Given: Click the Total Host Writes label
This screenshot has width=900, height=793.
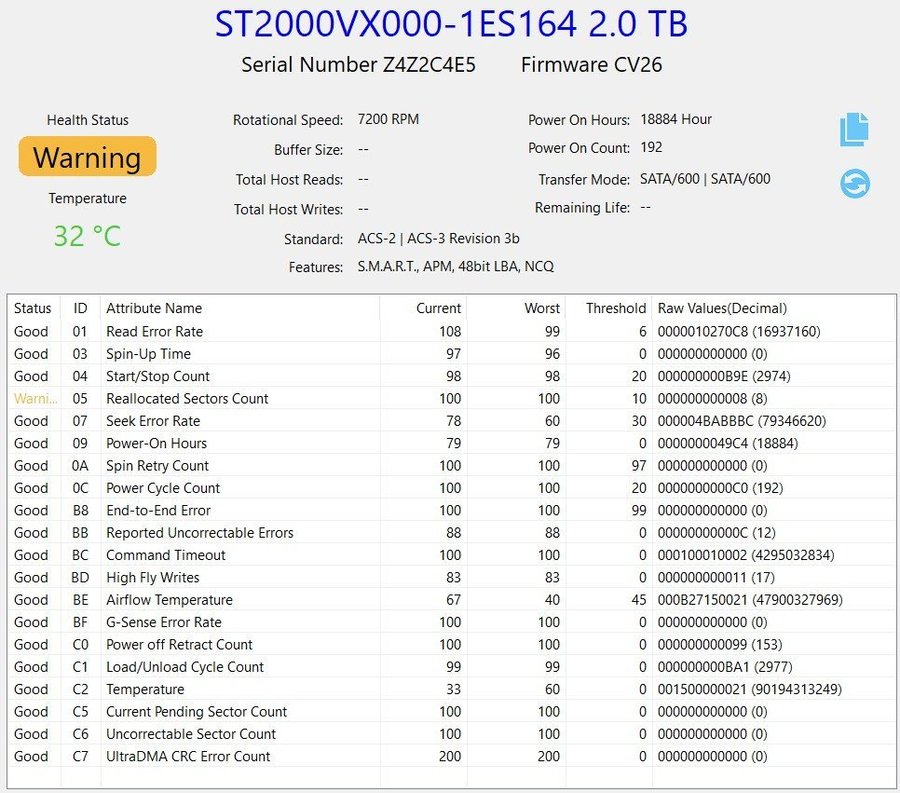Looking at the screenshot, I should pyautogui.click(x=288, y=209).
